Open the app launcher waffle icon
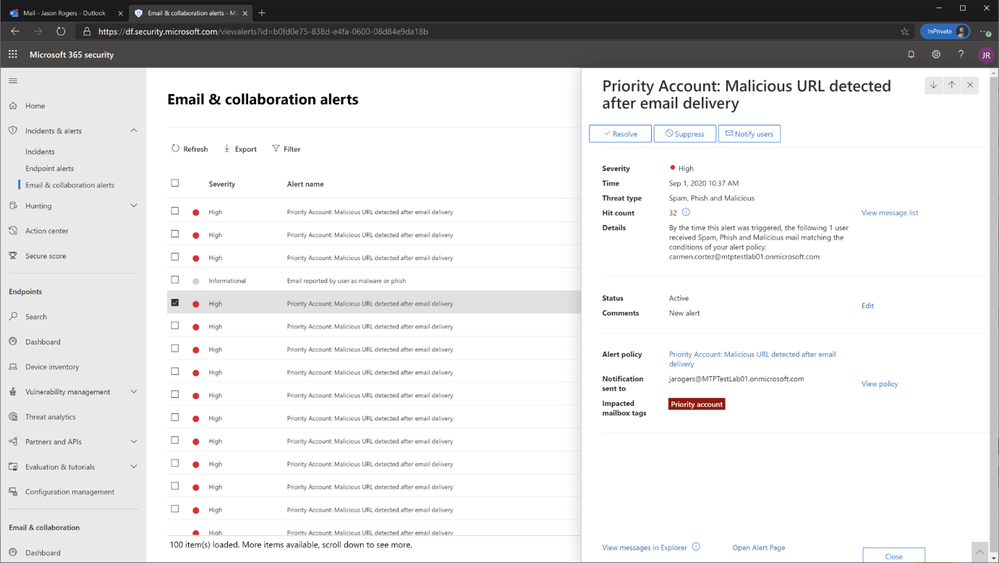 [x=13, y=55]
